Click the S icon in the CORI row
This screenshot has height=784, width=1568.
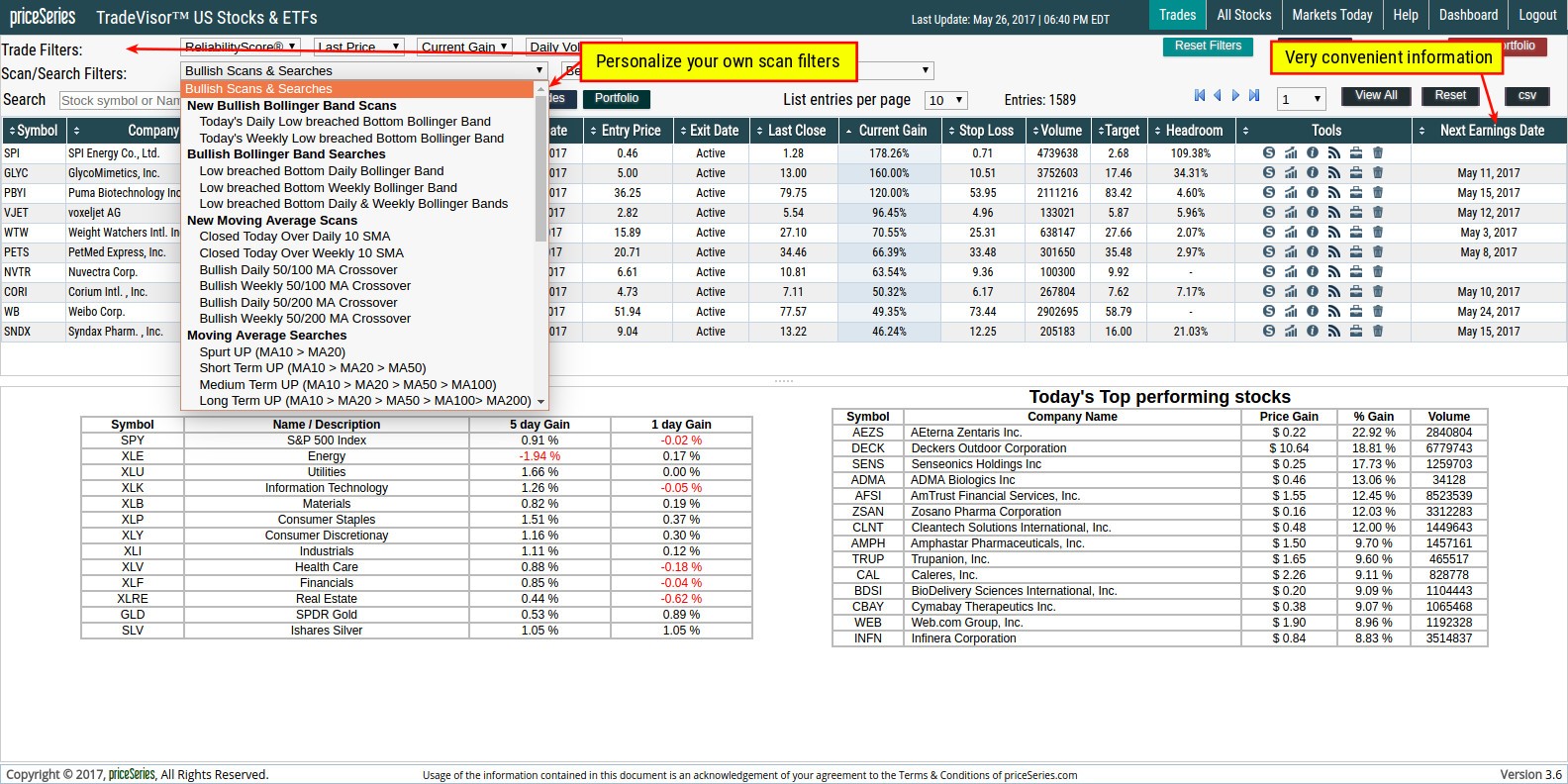tap(1269, 292)
